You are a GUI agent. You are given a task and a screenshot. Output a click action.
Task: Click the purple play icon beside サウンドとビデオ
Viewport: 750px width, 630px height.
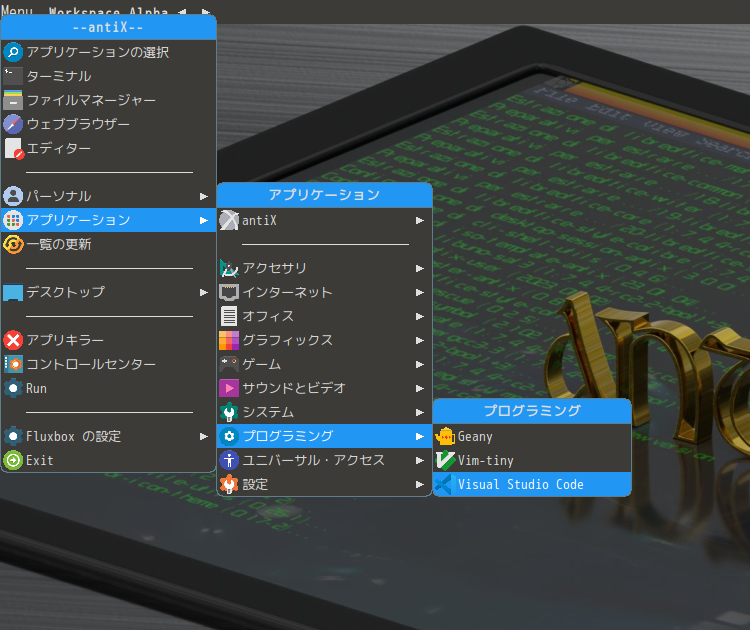coord(229,388)
